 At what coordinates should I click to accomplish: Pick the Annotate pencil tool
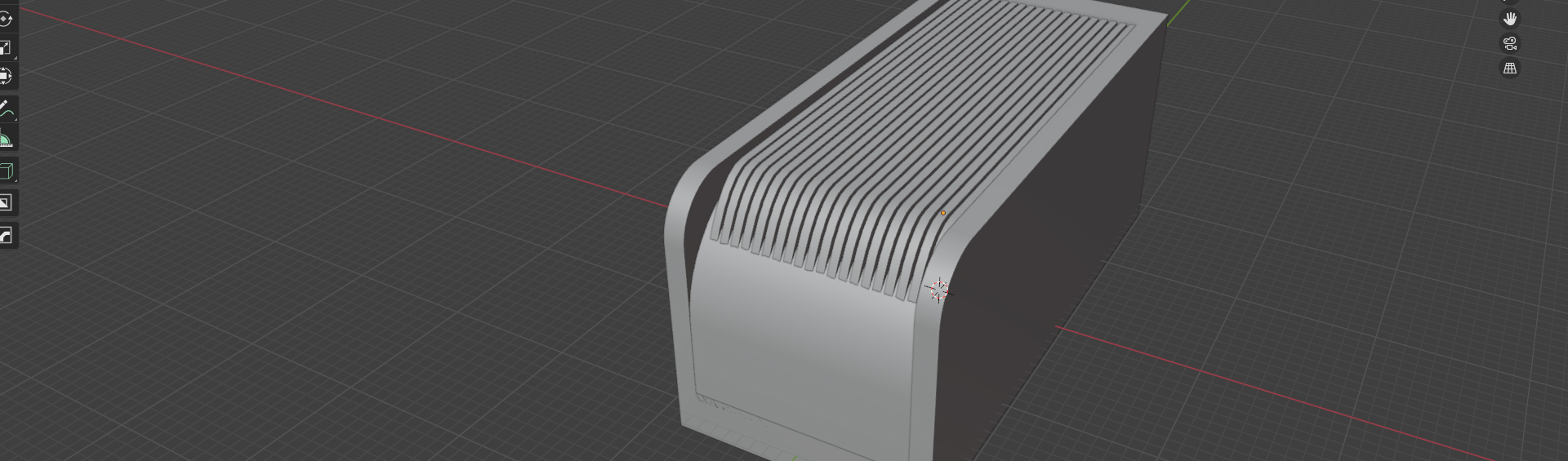[5, 109]
